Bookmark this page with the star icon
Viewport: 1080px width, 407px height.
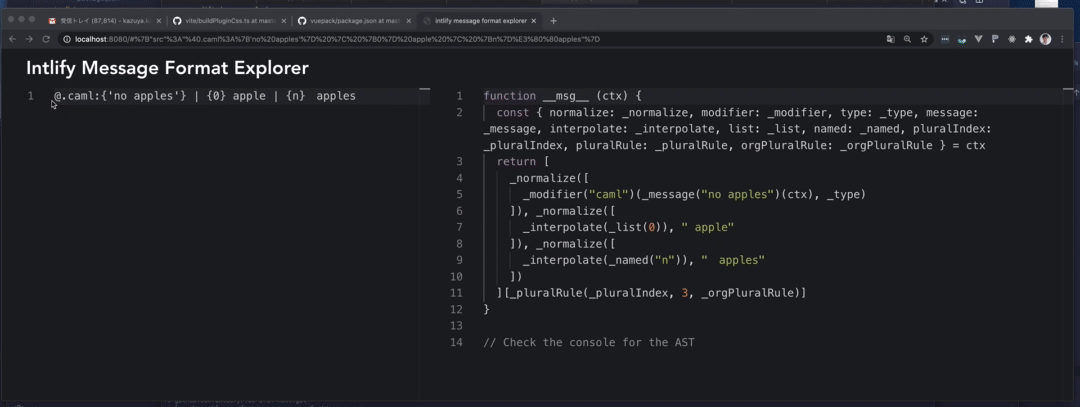(x=924, y=39)
